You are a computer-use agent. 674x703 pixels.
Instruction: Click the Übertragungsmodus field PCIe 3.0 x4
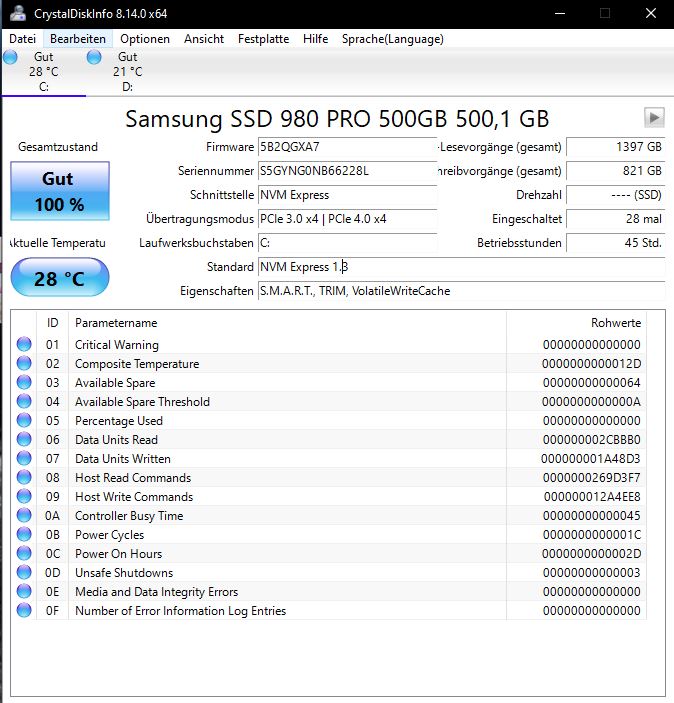[x=348, y=219]
